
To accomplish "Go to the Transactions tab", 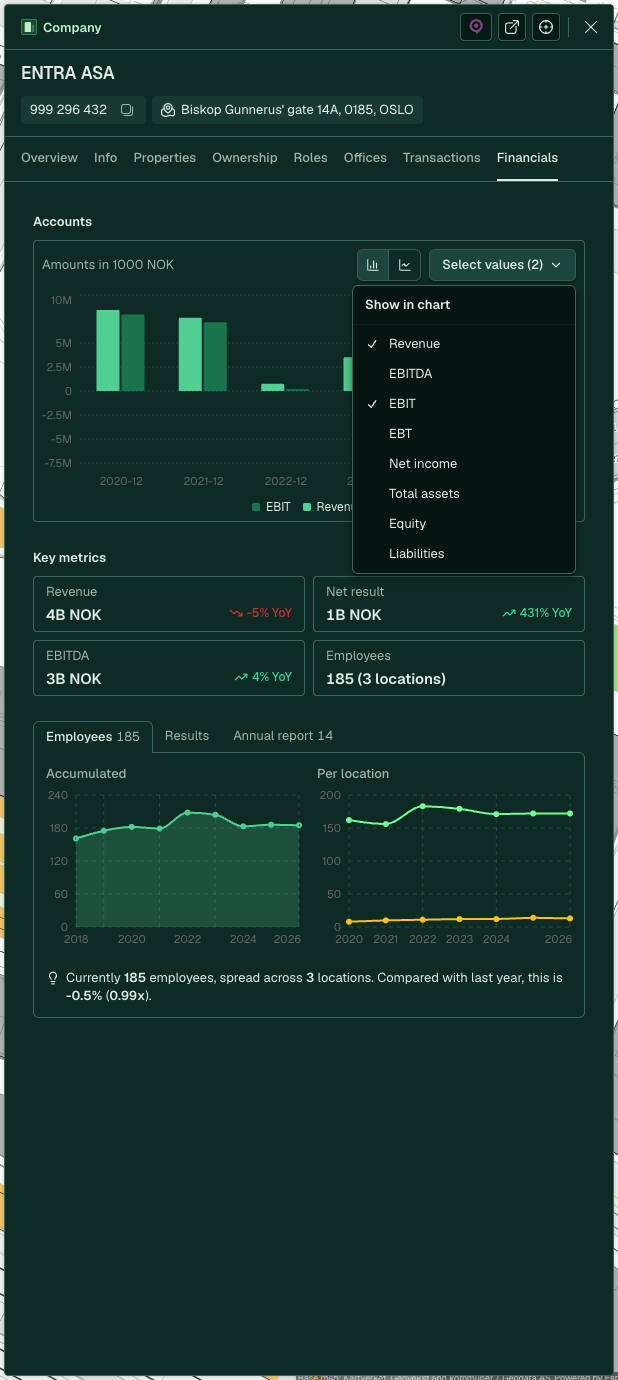I will coord(442,158).
